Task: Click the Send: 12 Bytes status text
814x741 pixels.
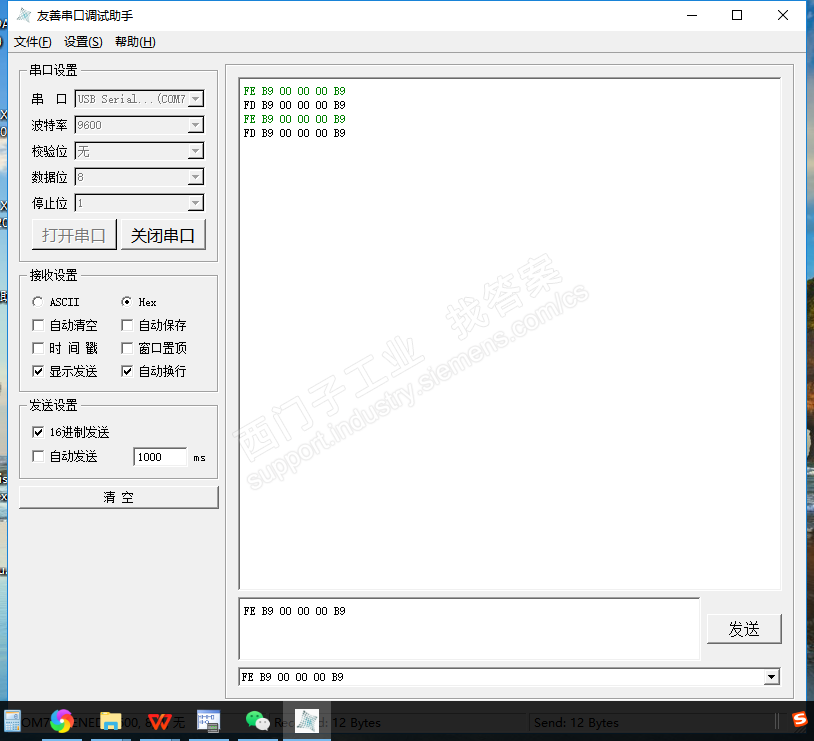Action: (576, 722)
